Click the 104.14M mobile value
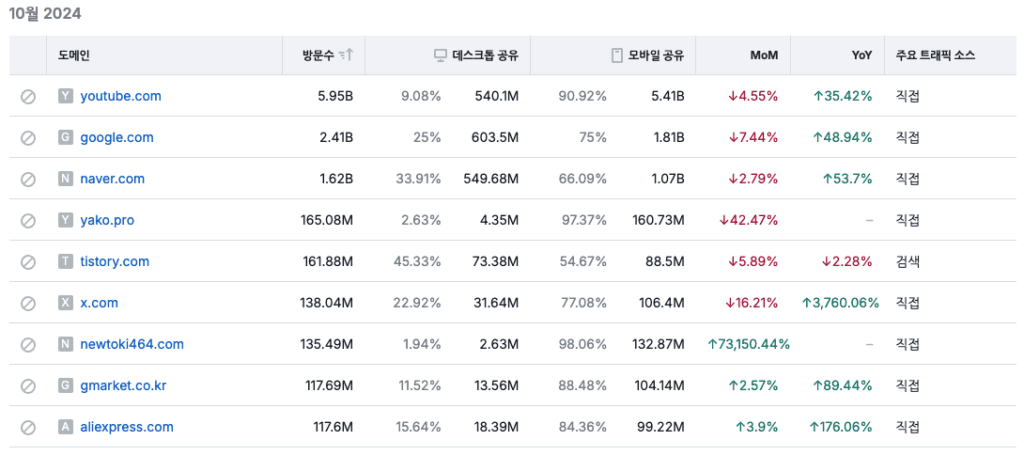 point(659,386)
